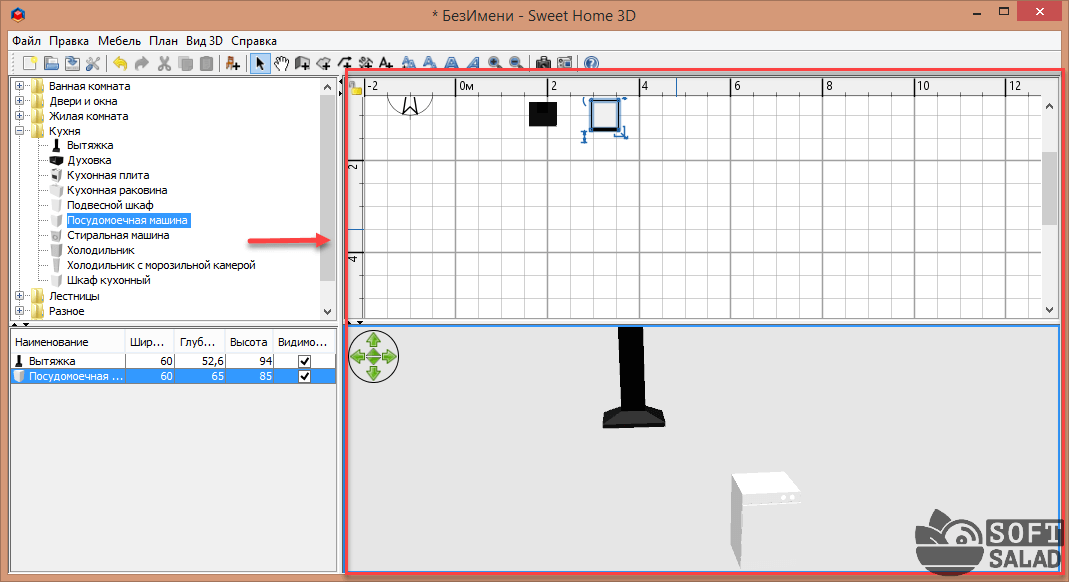This screenshot has width=1069, height=582.
Task: Open the Мебель menu
Action: (119, 41)
